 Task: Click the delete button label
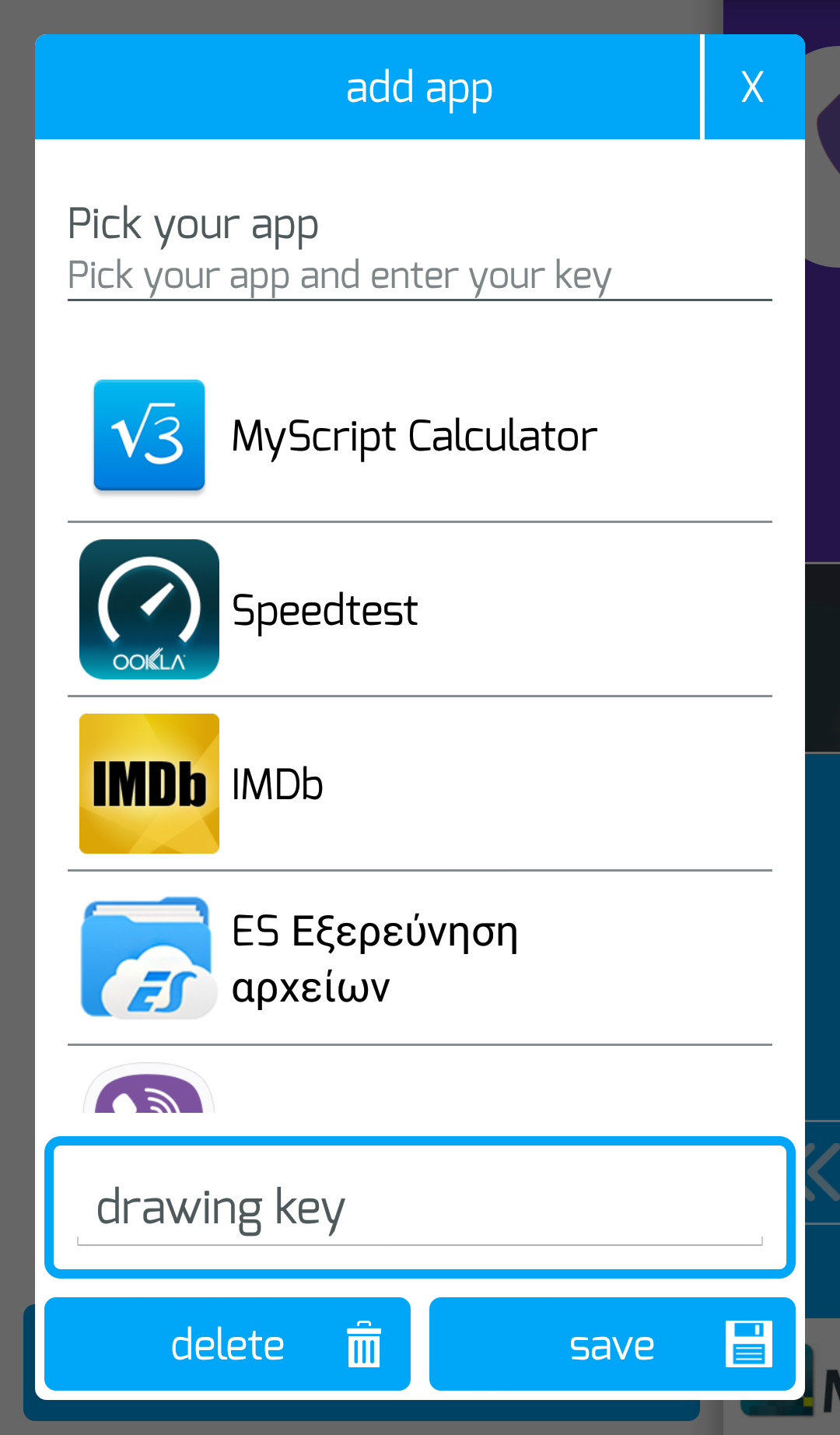click(x=228, y=1345)
